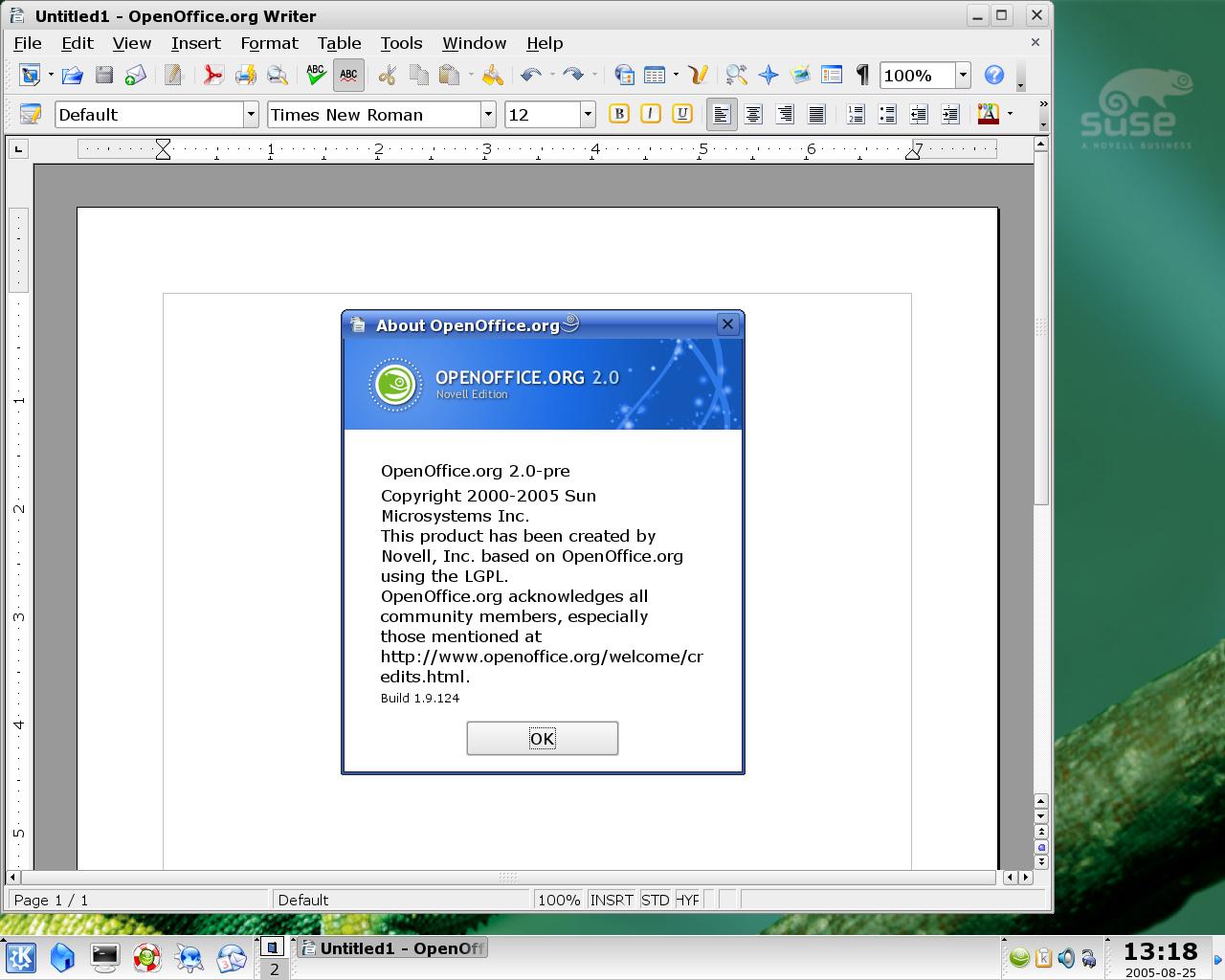Open the Insert menu
This screenshot has width=1225, height=980.
(x=196, y=43)
